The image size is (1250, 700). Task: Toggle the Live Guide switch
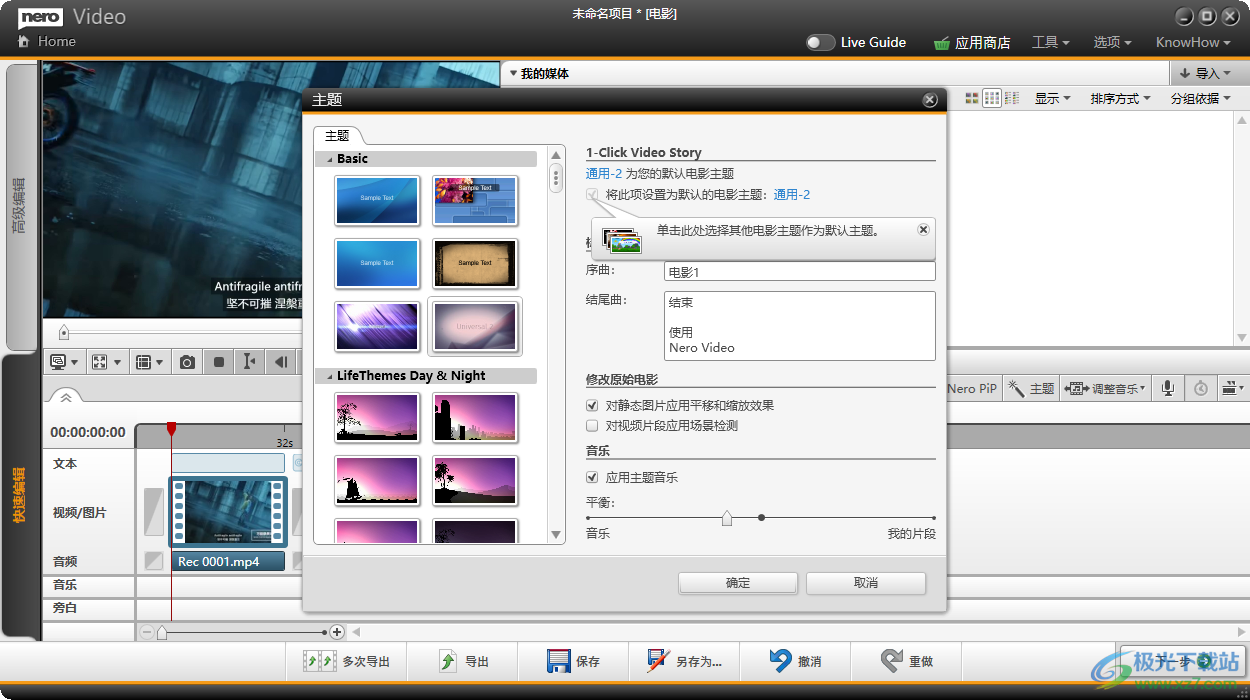pyautogui.click(x=820, y=43)
